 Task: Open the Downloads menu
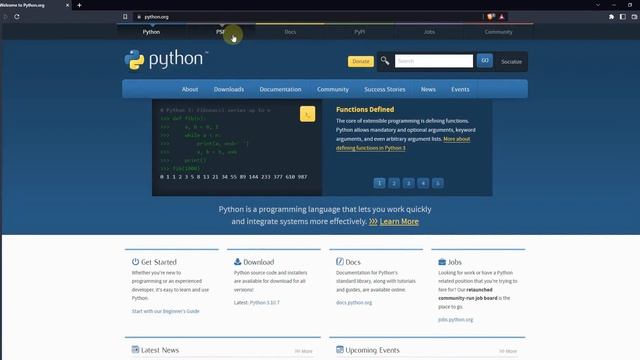(229, 89)
